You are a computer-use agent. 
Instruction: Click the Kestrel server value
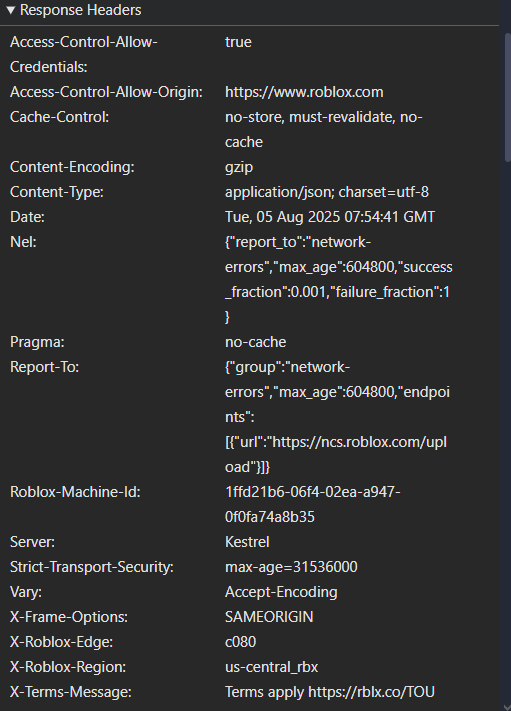click(x=247, y=542)
